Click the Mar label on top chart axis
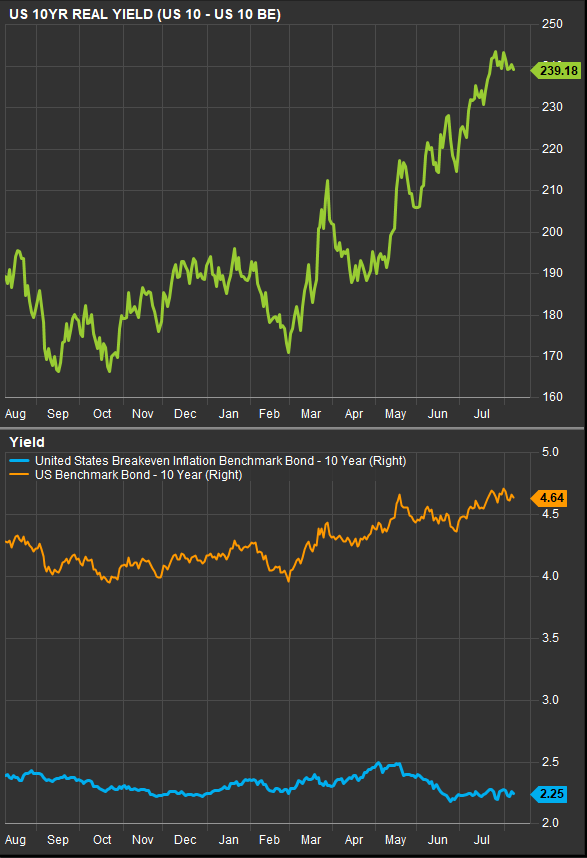This screenshot has height=858, width=587. coord(311,414)
